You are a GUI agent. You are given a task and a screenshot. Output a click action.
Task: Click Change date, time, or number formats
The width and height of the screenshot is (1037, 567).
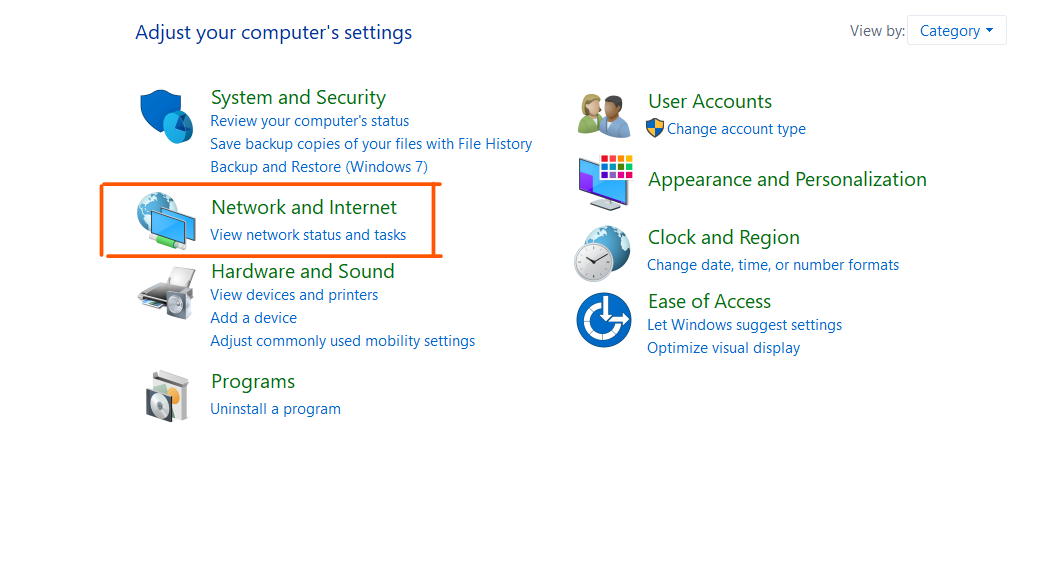[773, 265]
